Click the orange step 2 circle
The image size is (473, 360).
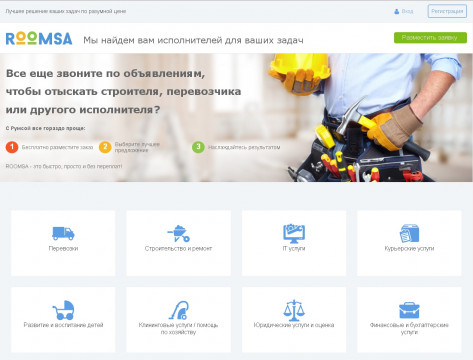point(105,147)
